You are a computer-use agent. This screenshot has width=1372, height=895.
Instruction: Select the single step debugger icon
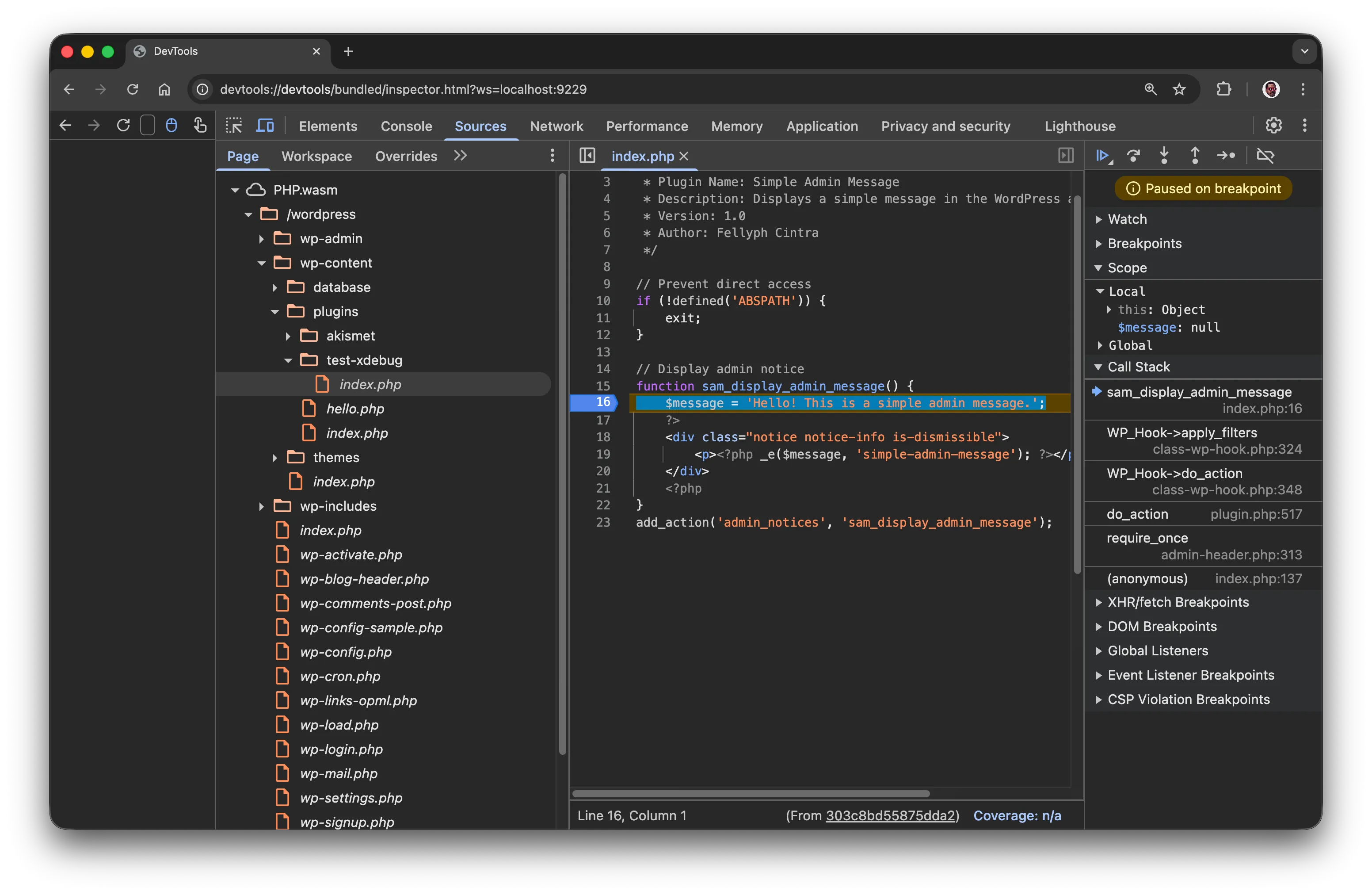tap(1227, 156)
